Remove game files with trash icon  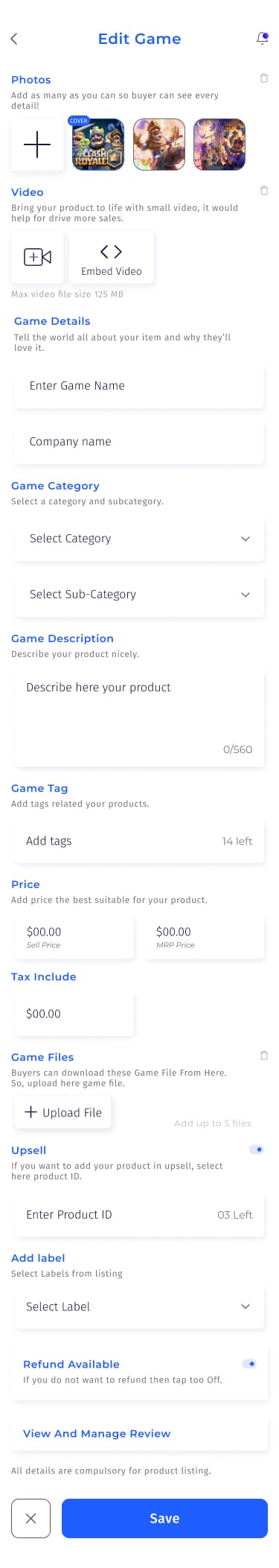pos(263,1056)
